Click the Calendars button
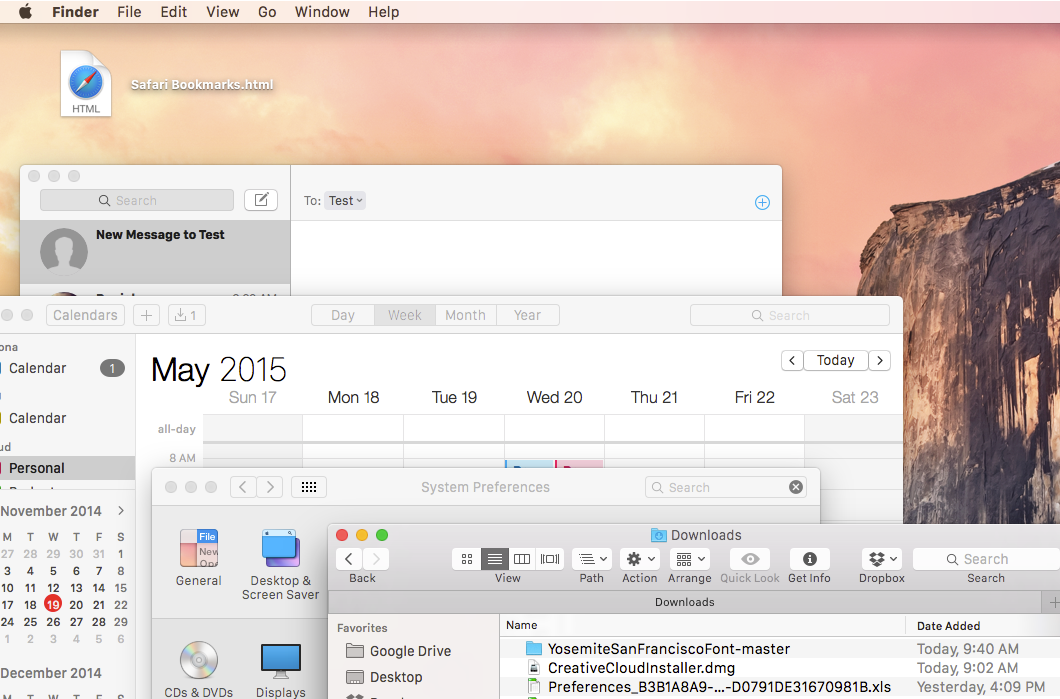Screen dimensions: 1060x699 pyautogui.click(x=85, y=315)
